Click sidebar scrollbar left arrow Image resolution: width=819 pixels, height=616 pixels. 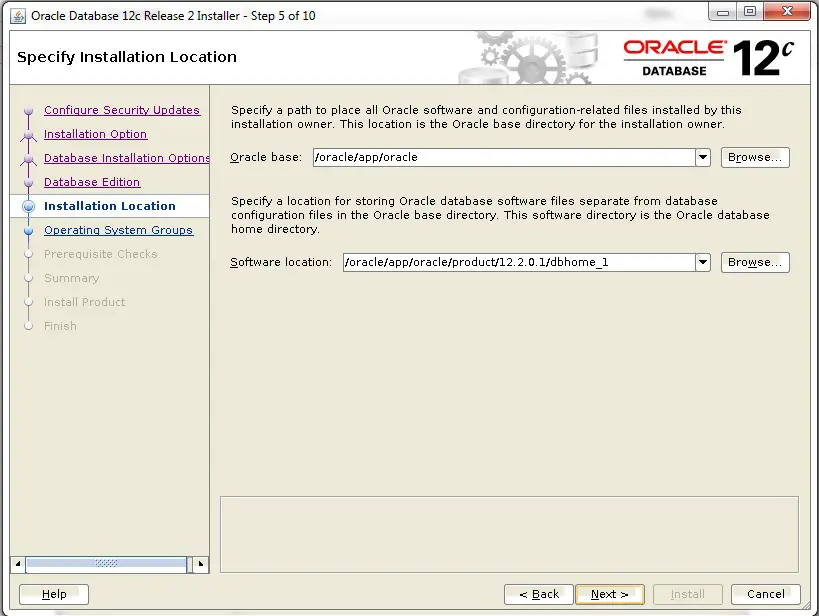(18, 564)
